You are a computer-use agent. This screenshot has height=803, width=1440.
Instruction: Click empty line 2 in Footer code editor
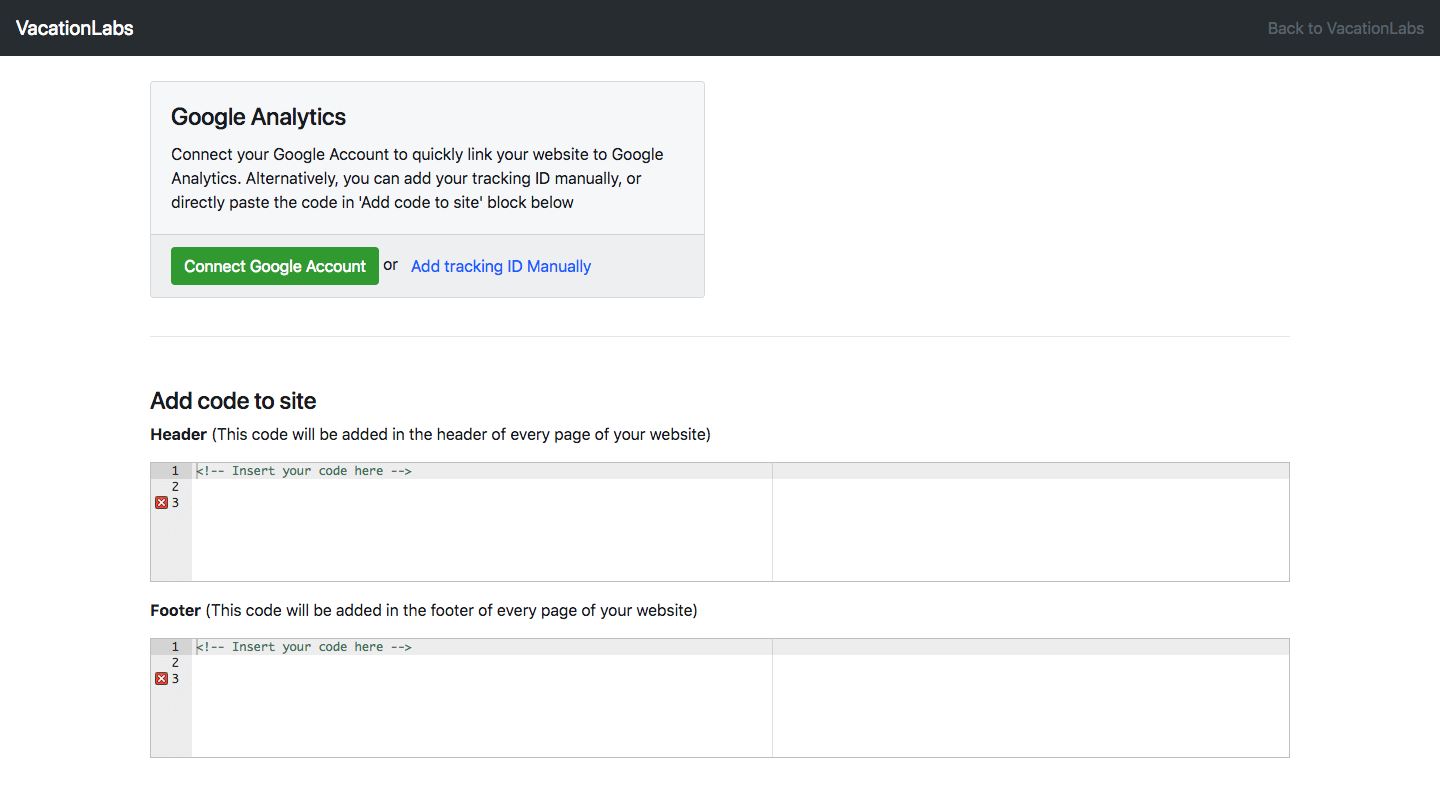[x=480, y=663]
